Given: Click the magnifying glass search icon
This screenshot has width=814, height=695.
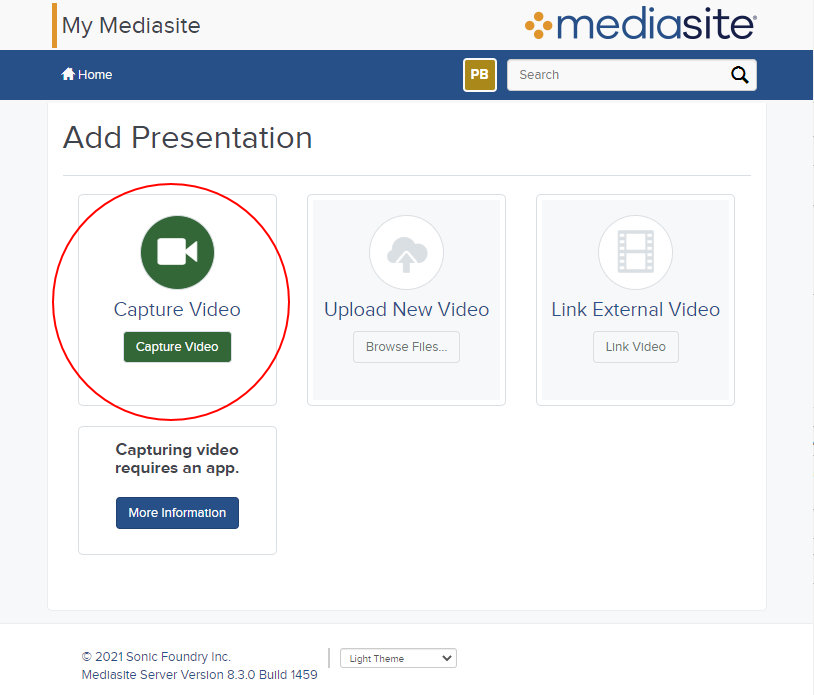Looking at the screenshot, I should 739,75.
